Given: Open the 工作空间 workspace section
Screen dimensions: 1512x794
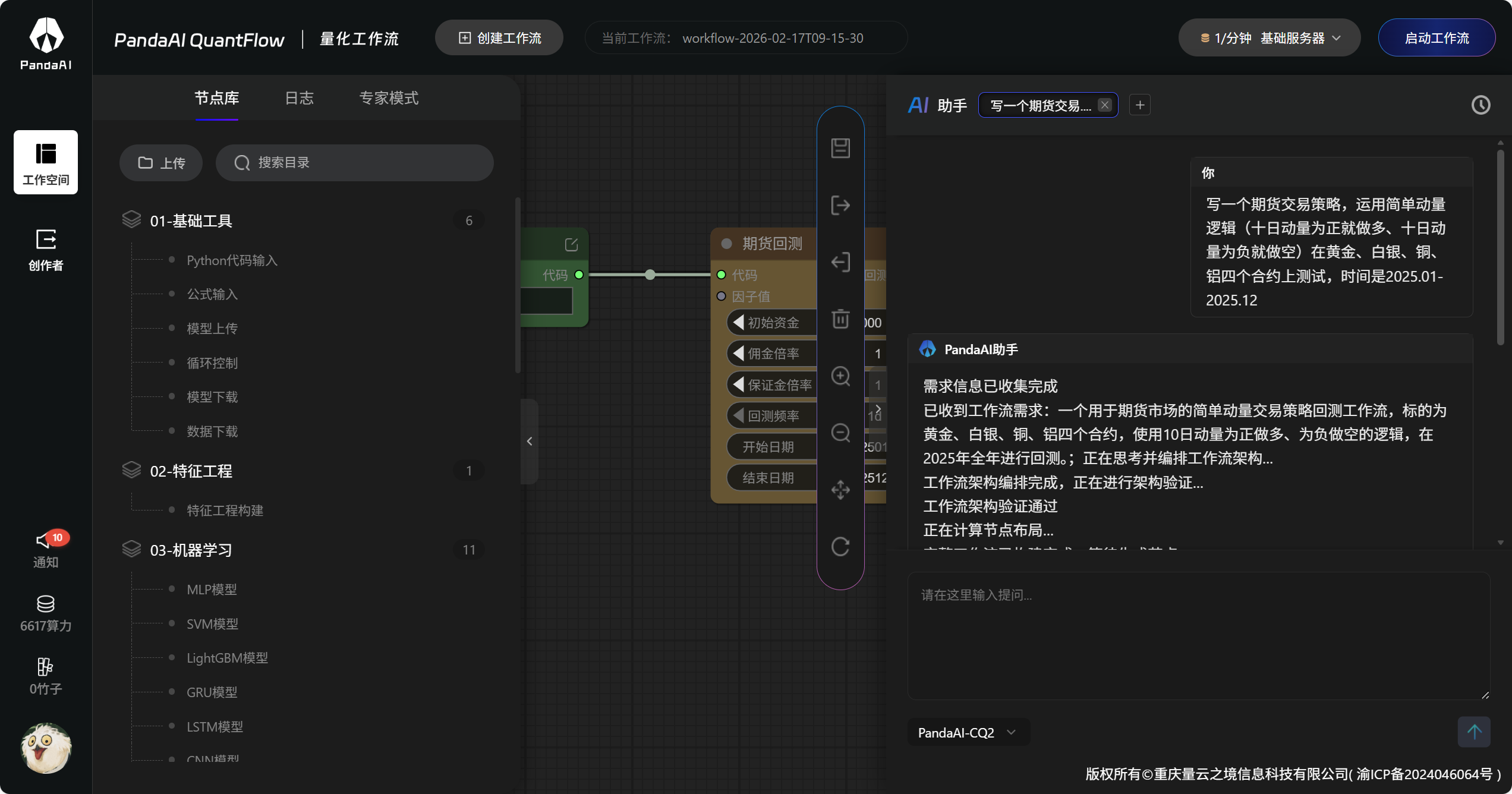Looking at the screenshot, I should click(x=46, y=162).
